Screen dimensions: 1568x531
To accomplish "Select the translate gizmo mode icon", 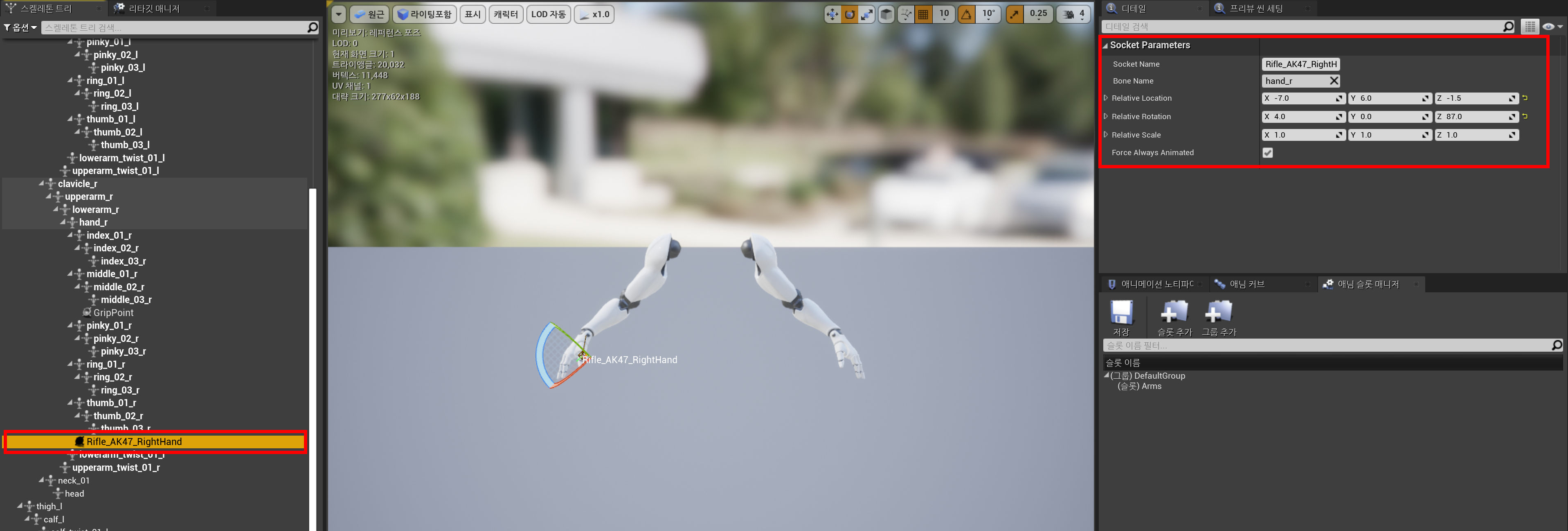I will coord(832,14).
